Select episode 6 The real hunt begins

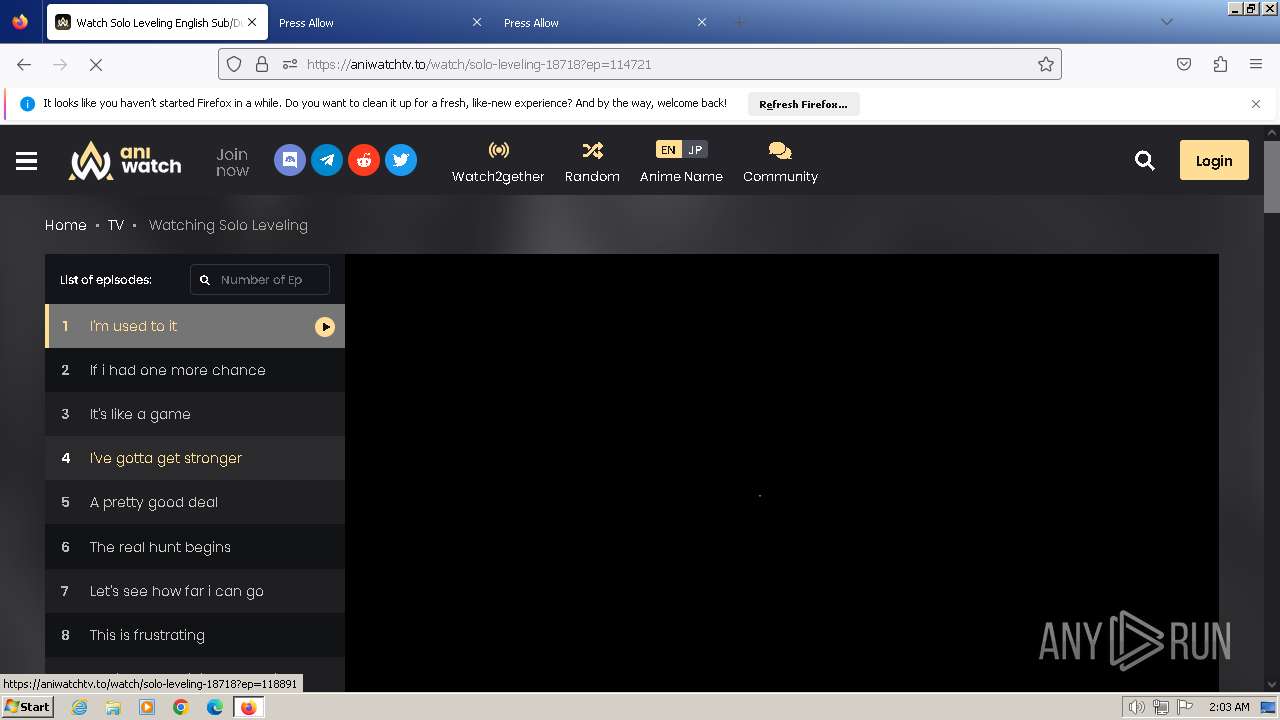pyautogui.click(x=195, y=547)
